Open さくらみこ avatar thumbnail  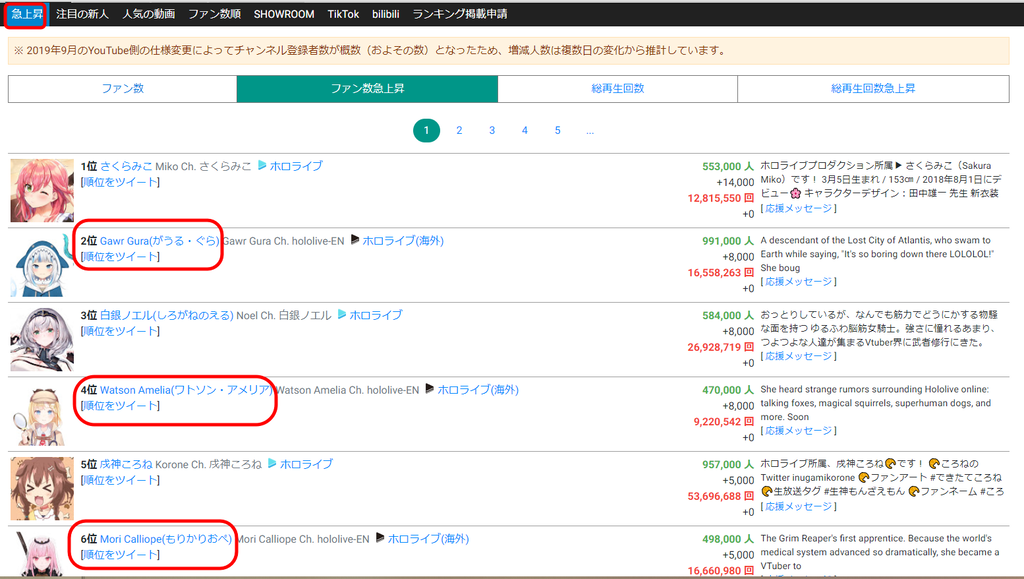42,191
